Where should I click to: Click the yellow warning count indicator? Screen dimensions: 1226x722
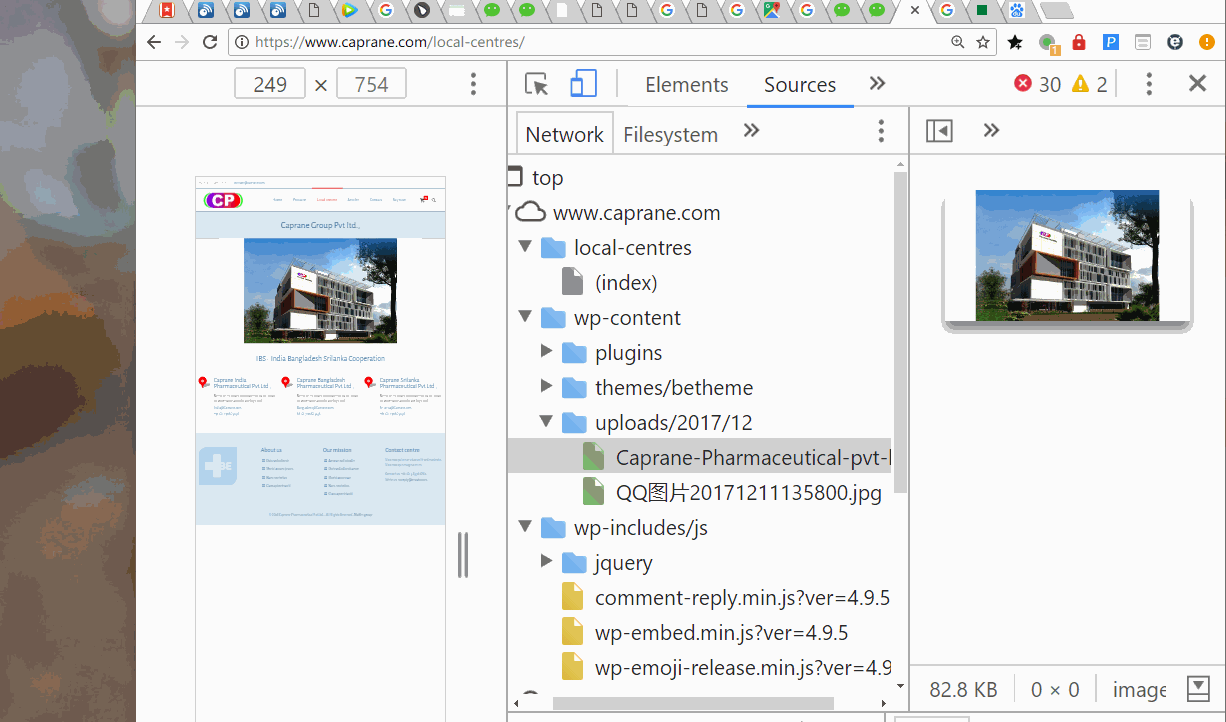1090,84
